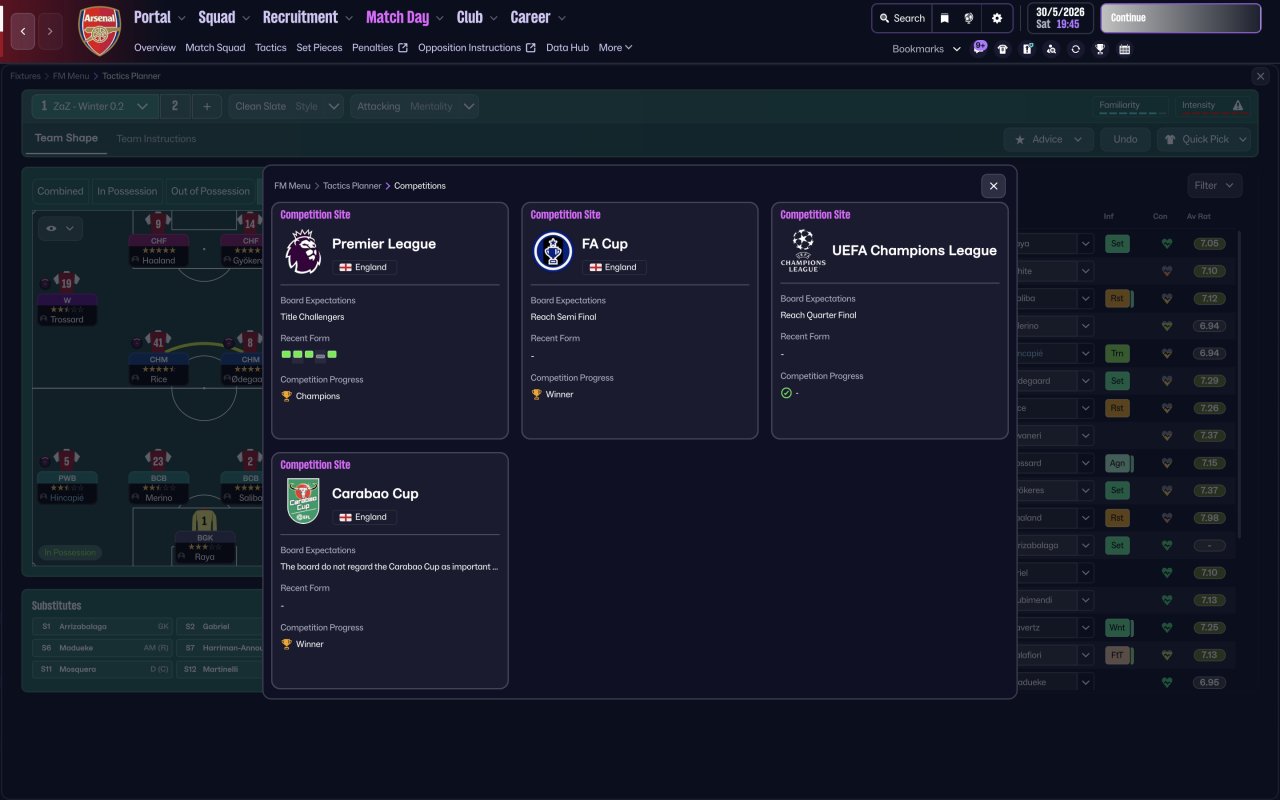Open the Advice dropdown

1049,139
